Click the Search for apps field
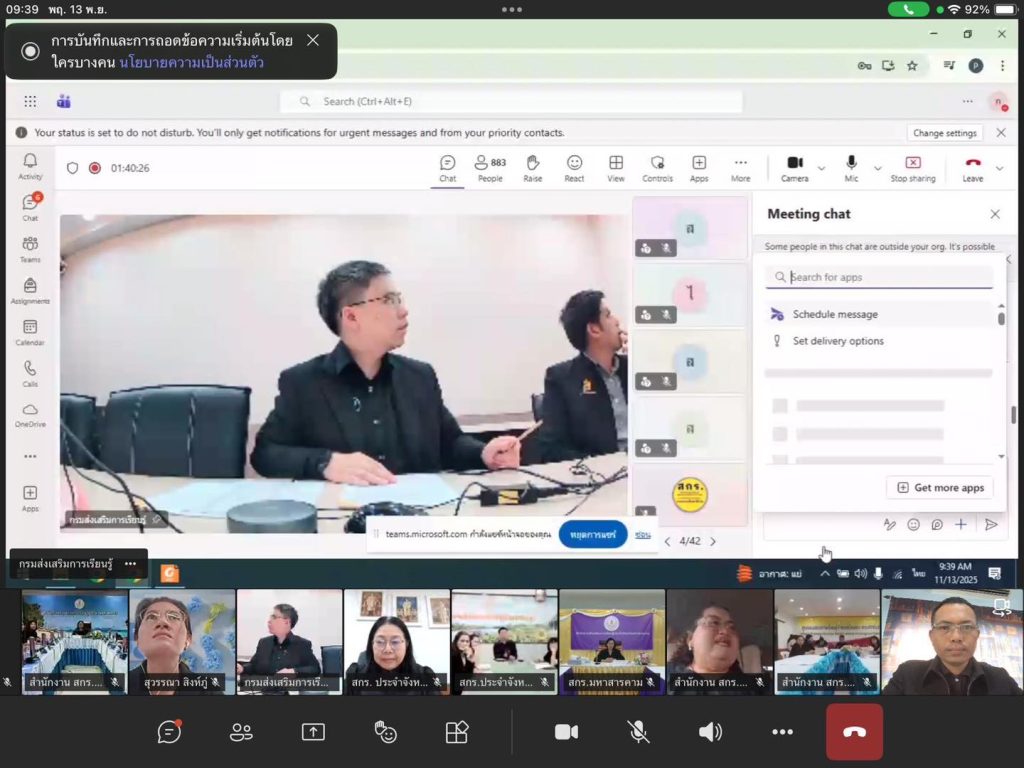 pyautogui.click(x=885, y=277)
